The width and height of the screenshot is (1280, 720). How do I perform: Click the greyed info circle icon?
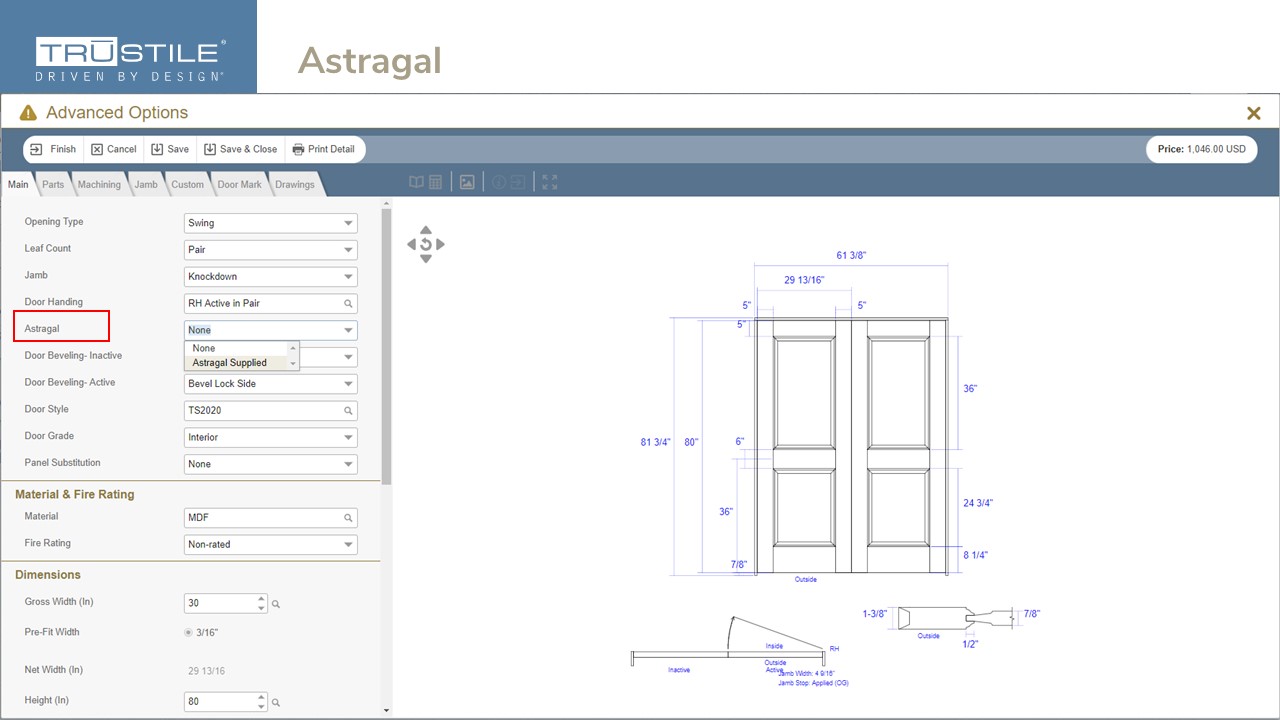(x=498, y=182)
